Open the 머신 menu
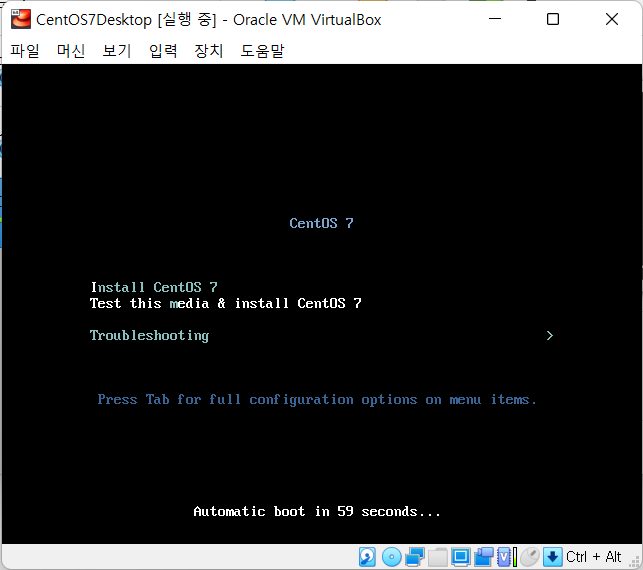 pos(71,51)
